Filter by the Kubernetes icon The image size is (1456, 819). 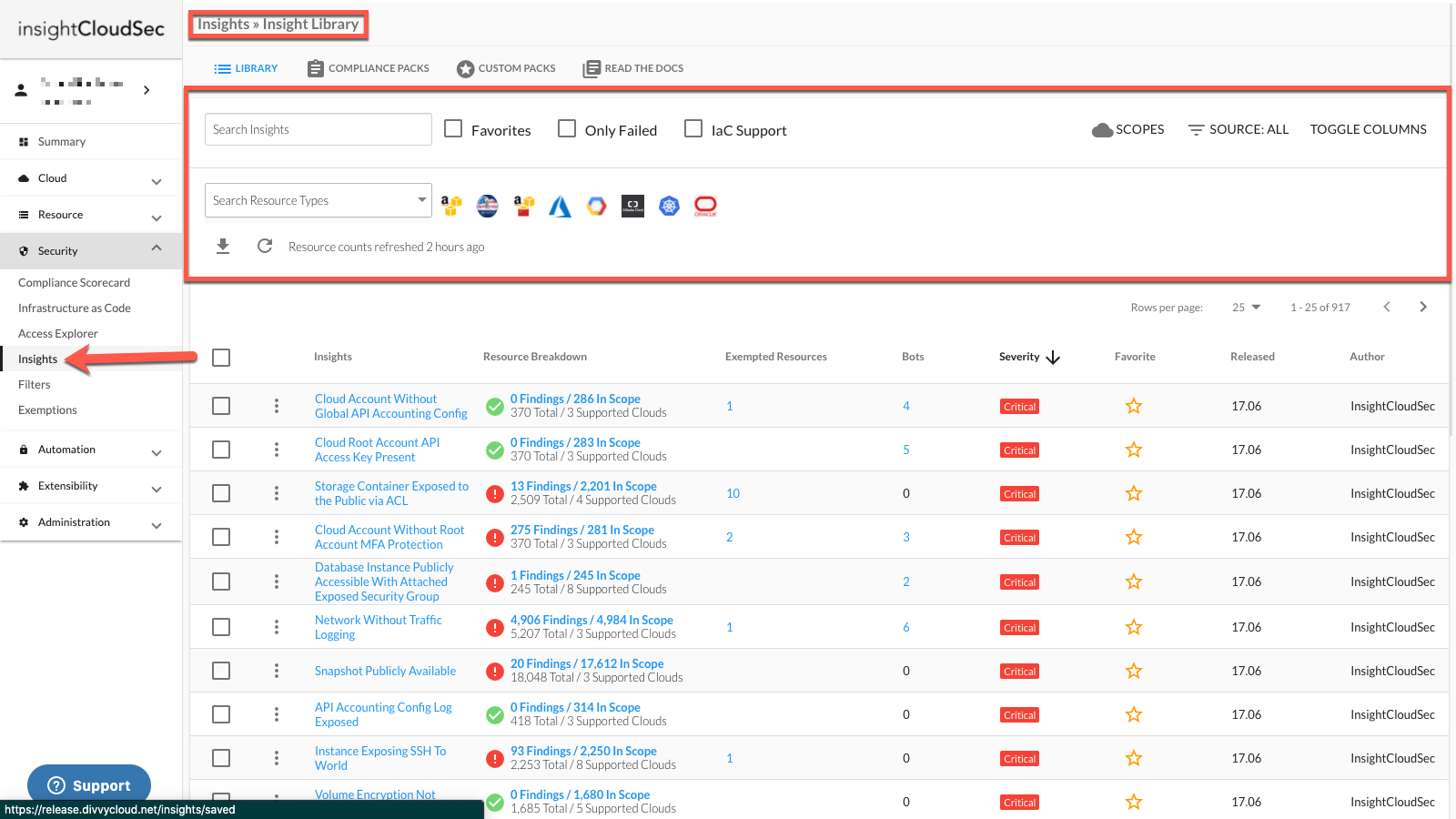tap(669, 206)
